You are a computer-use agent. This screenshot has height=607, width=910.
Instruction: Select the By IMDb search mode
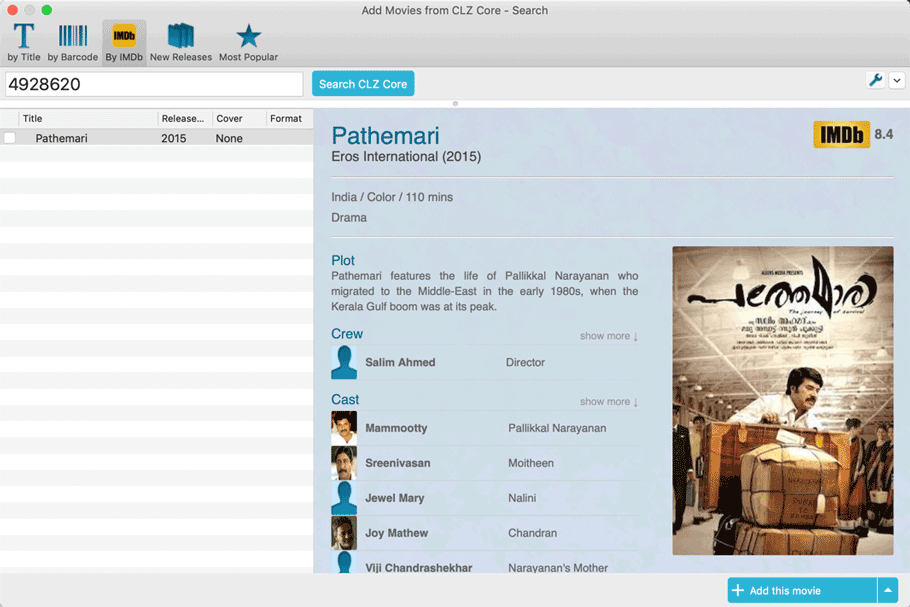pyautogui.click(x=124, y=42)
